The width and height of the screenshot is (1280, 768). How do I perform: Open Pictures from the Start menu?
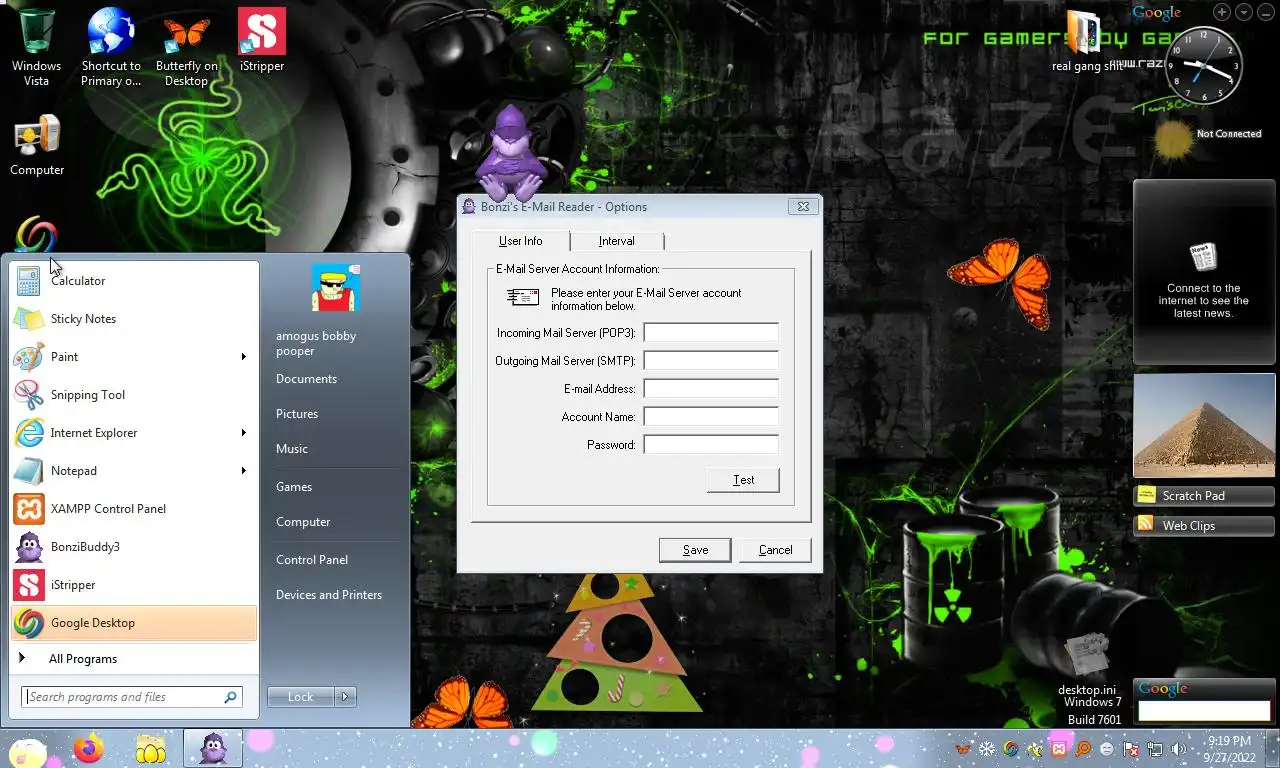(297, 414)
